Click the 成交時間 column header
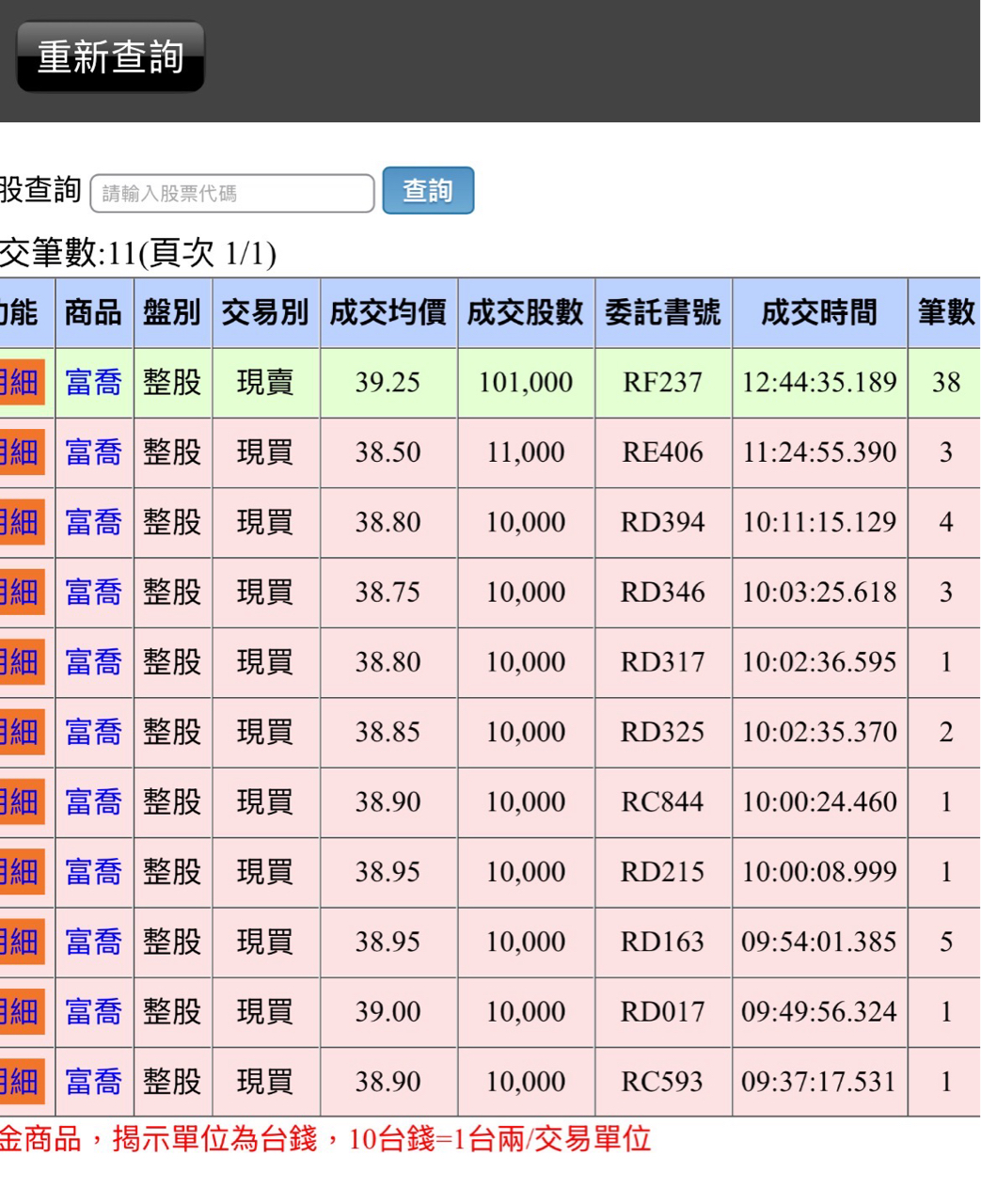 point(818,313)
